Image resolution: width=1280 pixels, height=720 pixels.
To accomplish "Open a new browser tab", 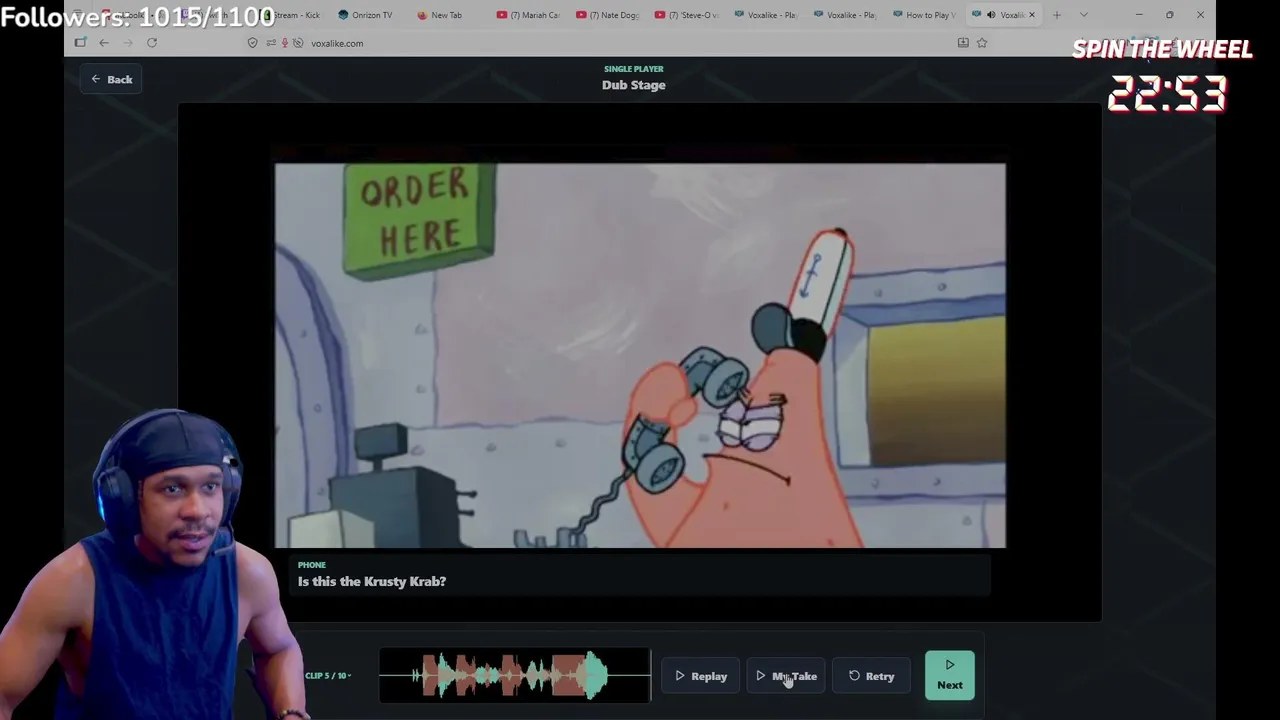I will 1057,15.
